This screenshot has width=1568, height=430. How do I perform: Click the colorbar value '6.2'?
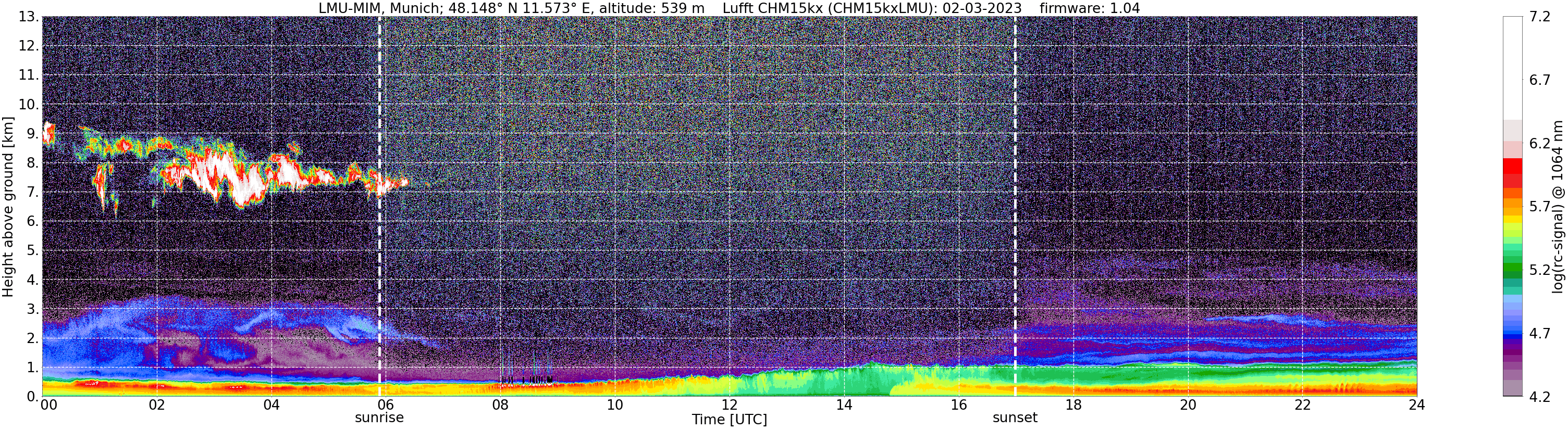pyautogui.click(x=1539, y=143)
